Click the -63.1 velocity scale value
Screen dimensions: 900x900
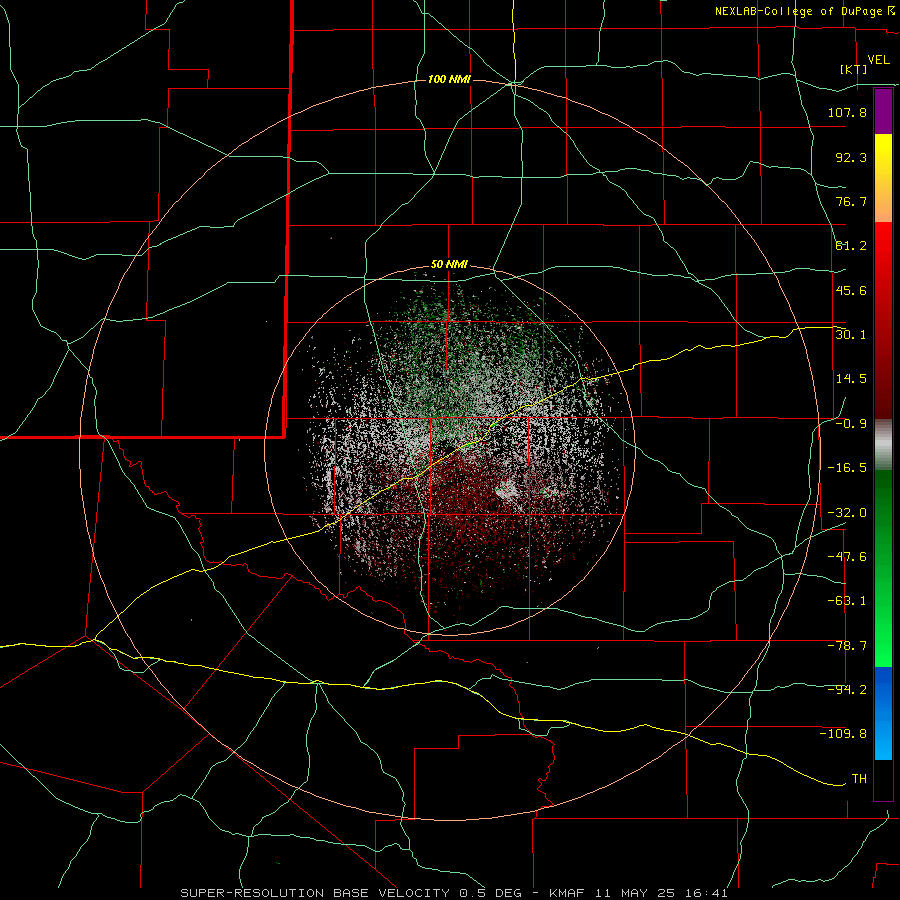pos(847,601)
